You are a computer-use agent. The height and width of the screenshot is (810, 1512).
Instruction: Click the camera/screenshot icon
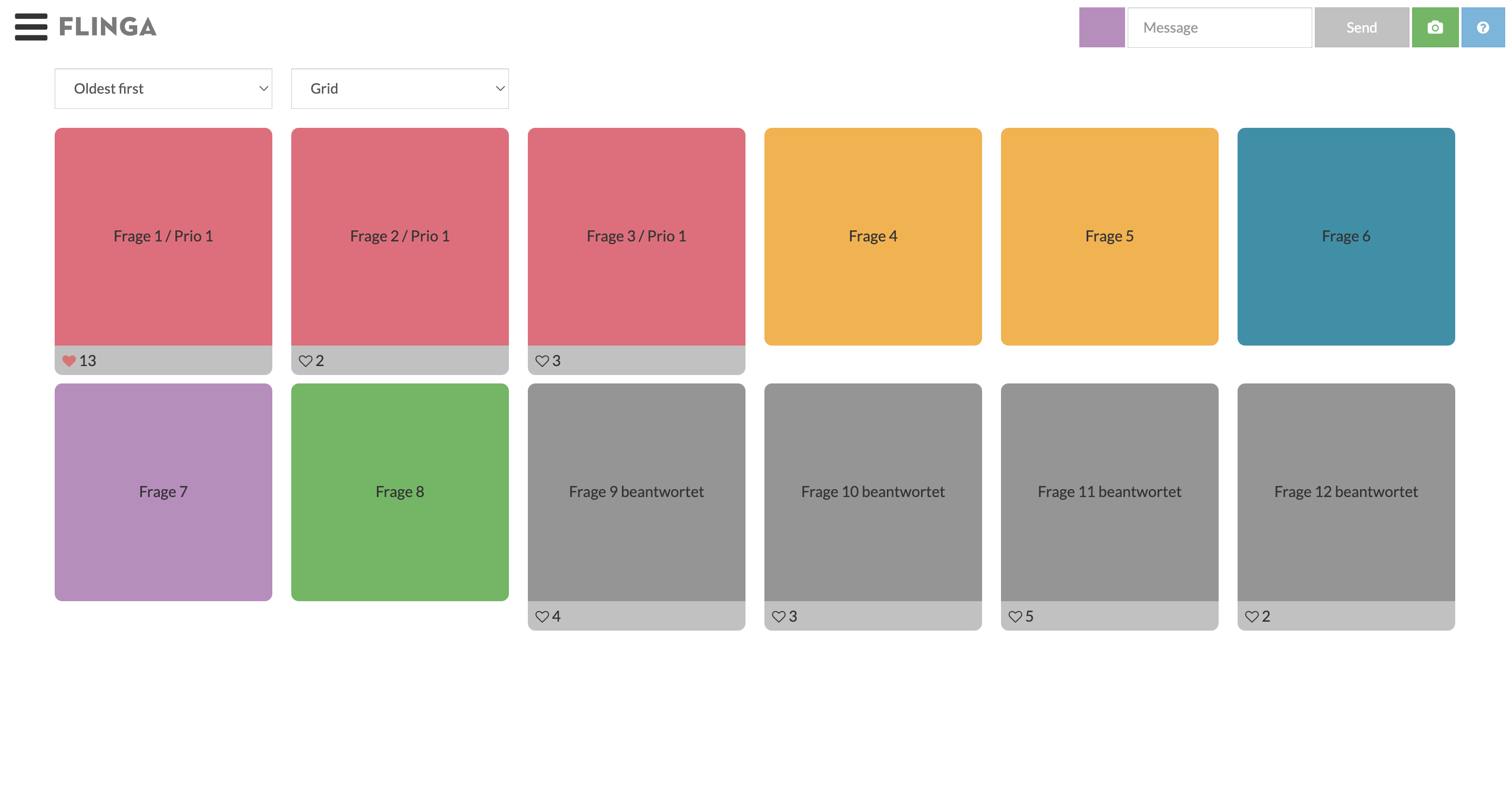coord(1436,27)
